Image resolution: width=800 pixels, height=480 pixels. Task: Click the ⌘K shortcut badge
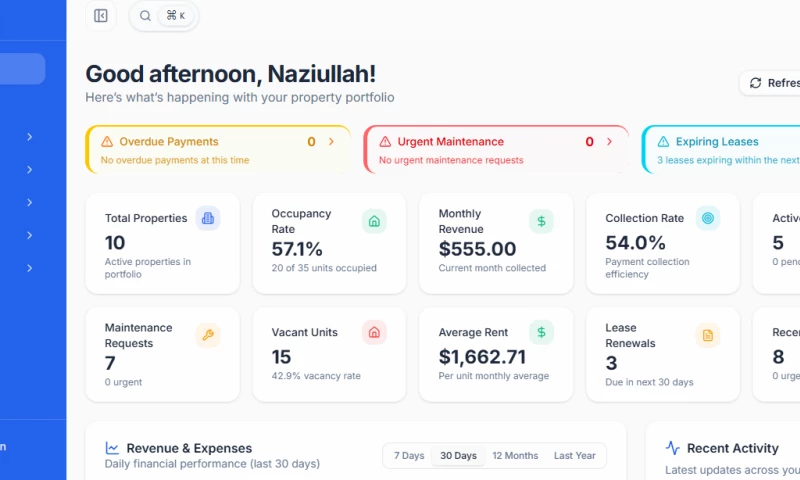[176, 16]
